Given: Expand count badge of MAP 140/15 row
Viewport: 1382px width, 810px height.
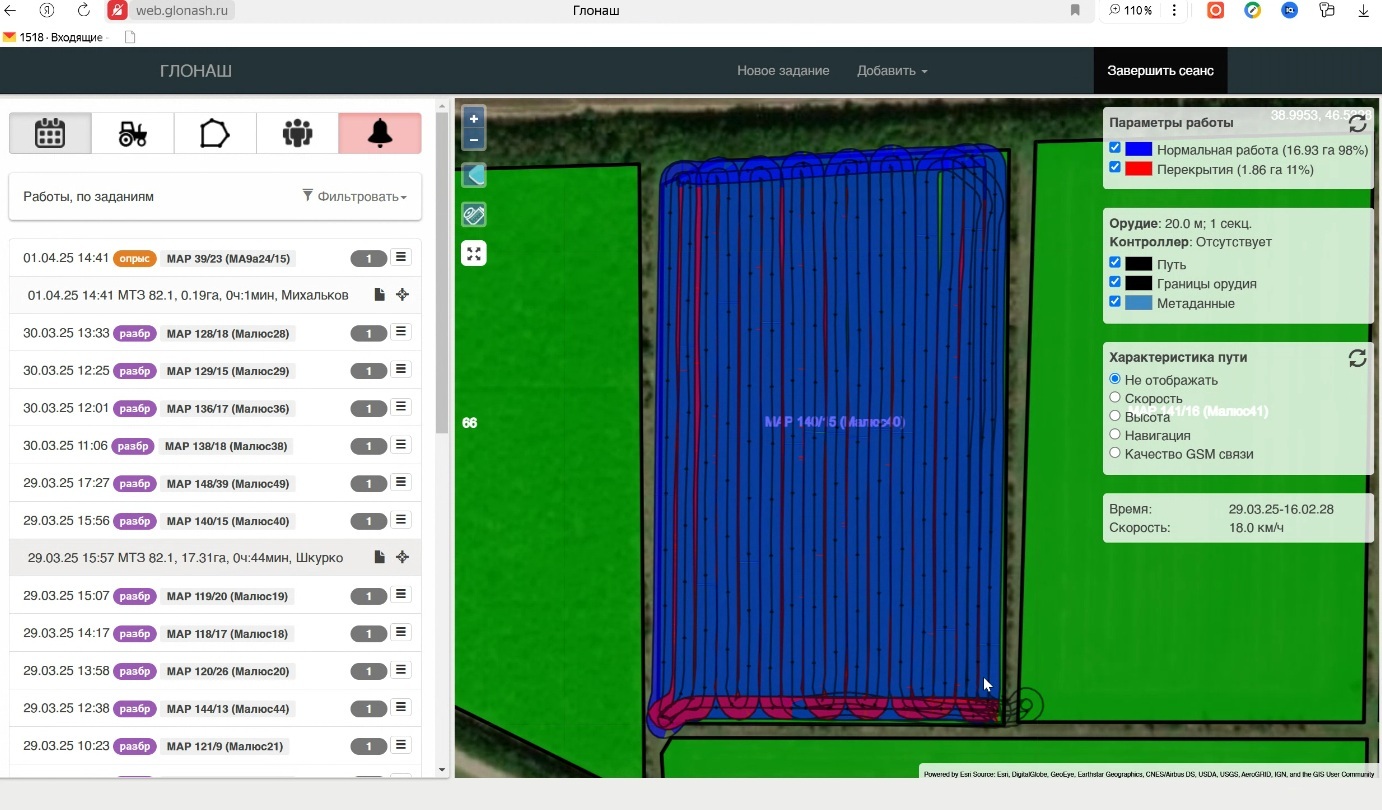Looking at the screenshot, I should 369,521.
